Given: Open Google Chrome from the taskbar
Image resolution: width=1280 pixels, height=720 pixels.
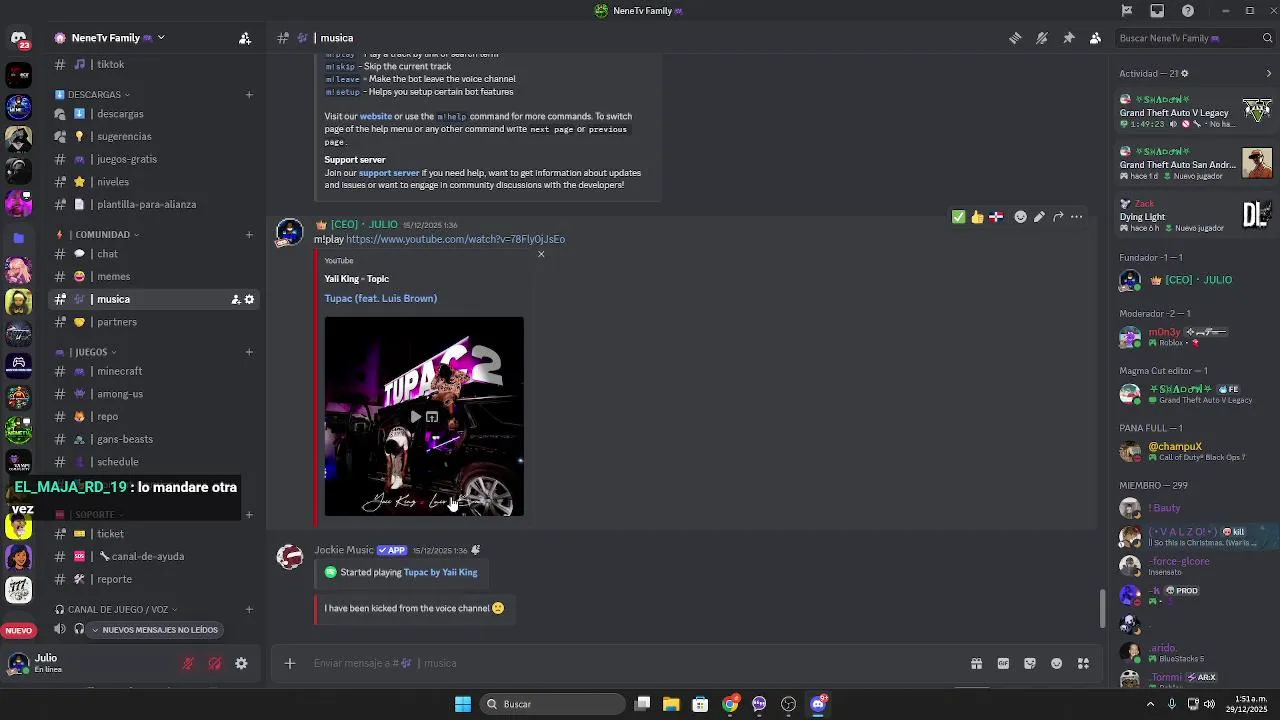Looking at the screenshot, I should (731, 704).
